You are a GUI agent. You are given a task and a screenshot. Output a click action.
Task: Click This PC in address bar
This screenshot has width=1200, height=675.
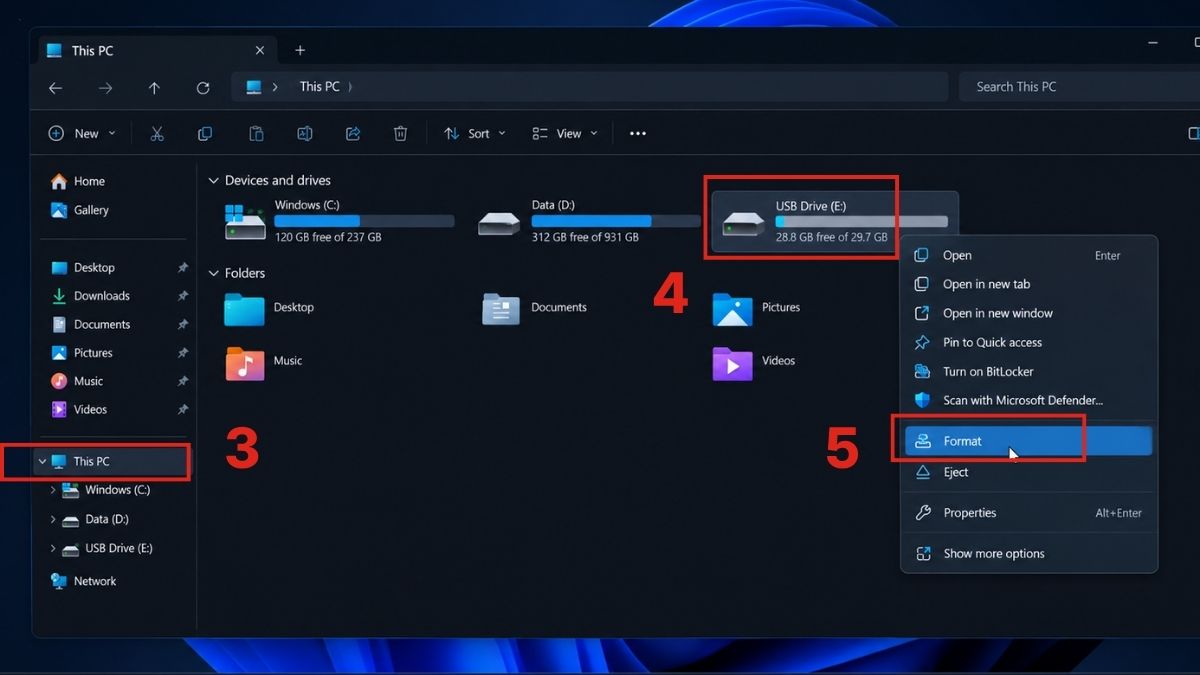coord(320,87)
